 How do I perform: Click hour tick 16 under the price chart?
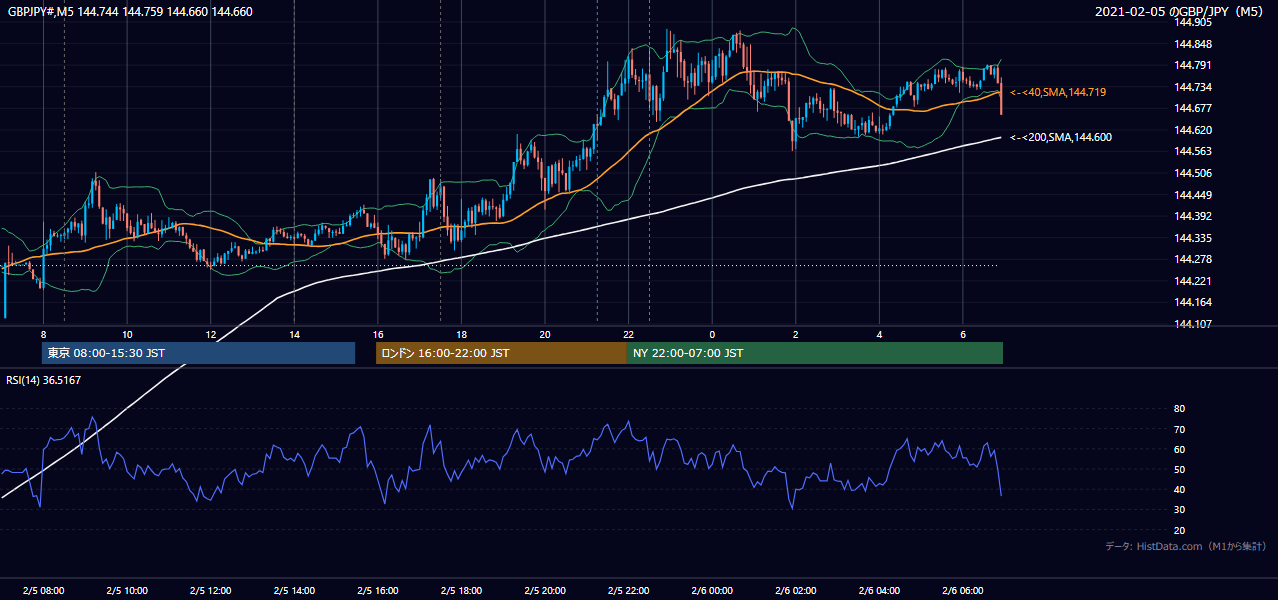[x=377, y=334]
